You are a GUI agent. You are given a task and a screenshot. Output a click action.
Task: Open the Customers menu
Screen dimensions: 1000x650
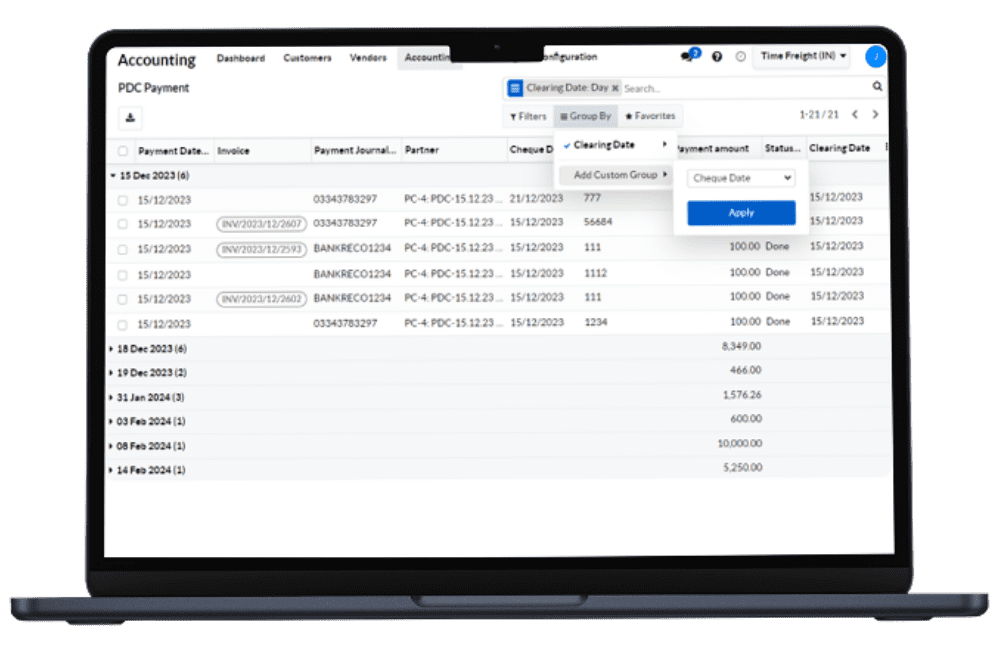(307, 58)
